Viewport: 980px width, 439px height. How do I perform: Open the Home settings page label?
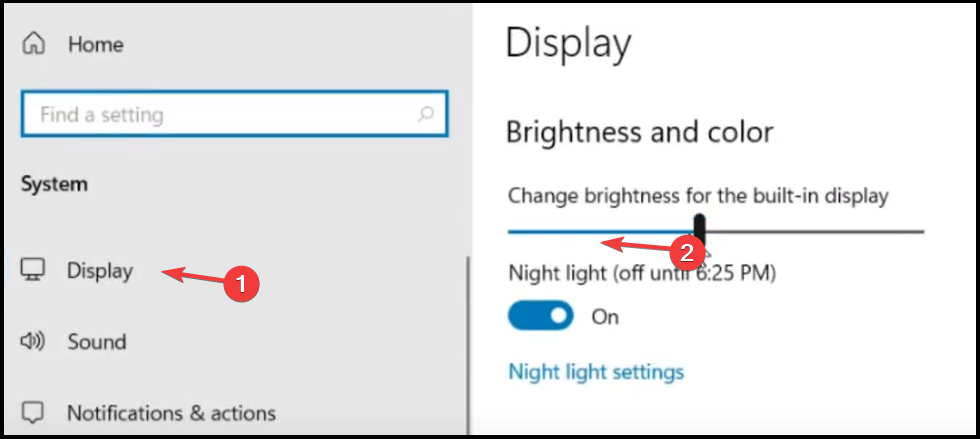point(96,44)
